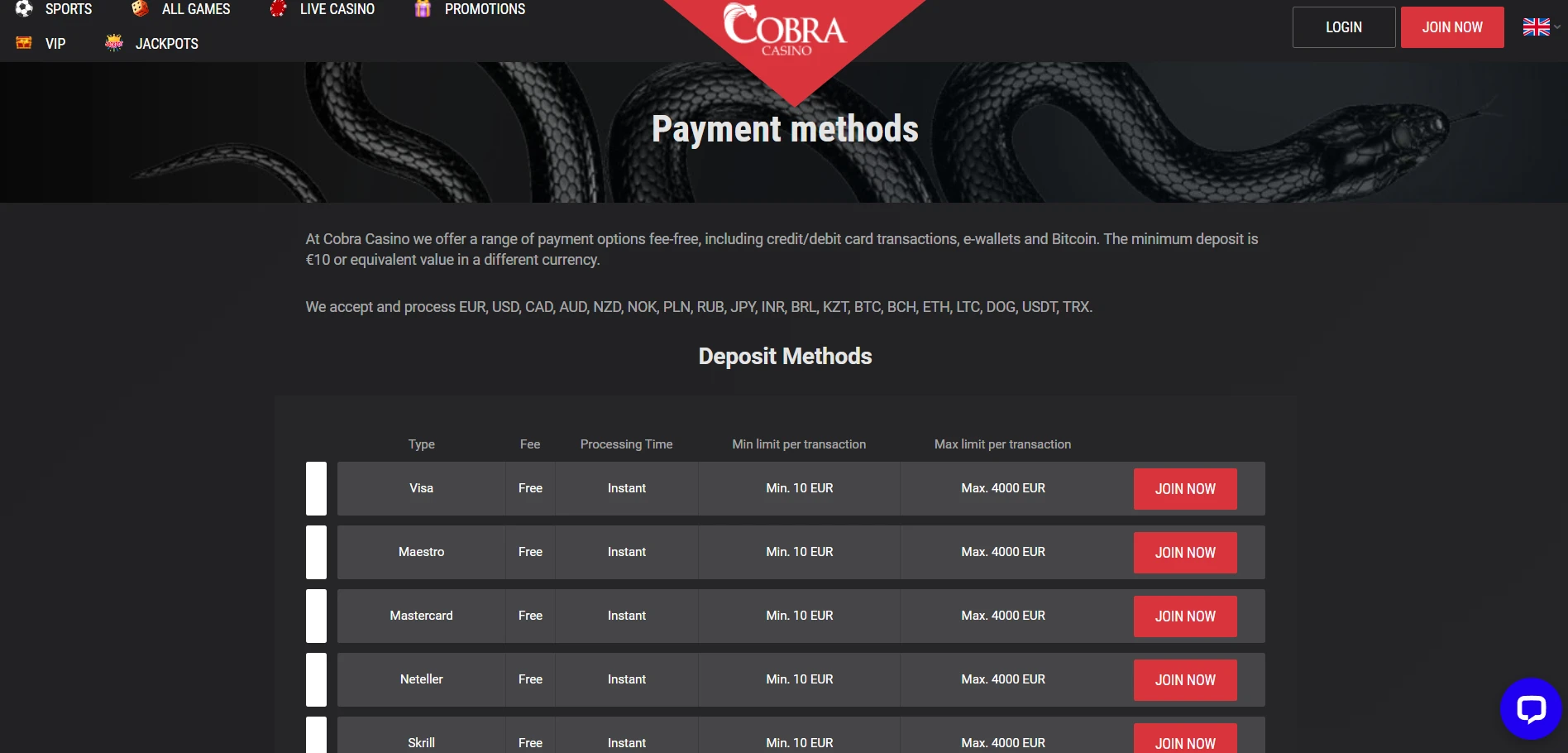Click the accepted currencies list text
Viewport: 1568px width, 753px height.
point(699,307)
